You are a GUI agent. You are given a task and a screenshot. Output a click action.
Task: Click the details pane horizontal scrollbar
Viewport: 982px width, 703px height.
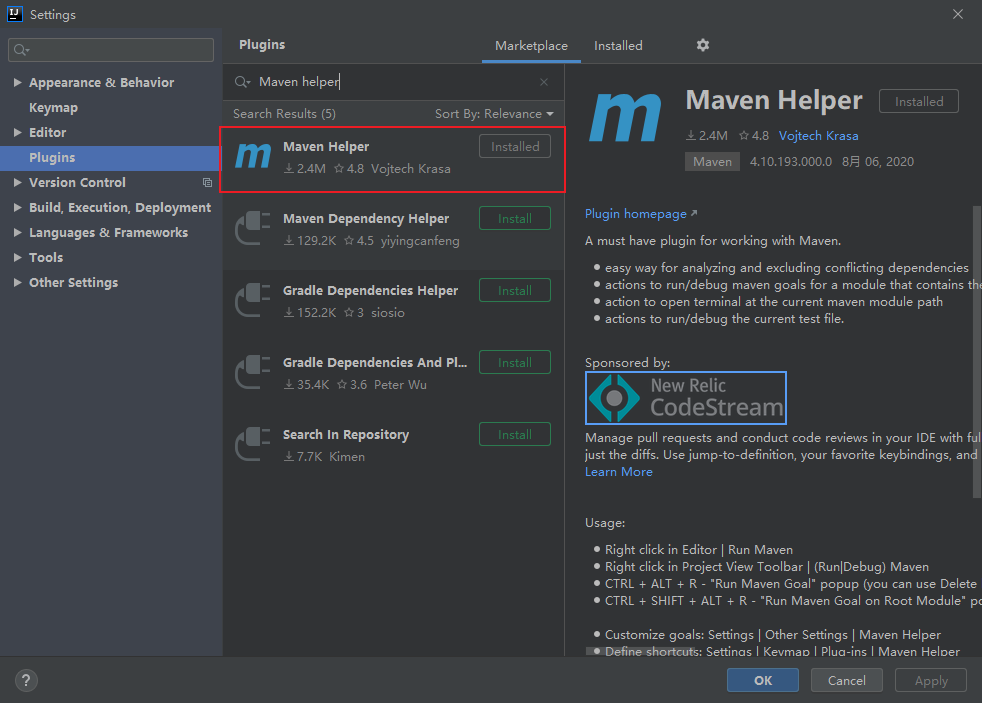(640, 652)
